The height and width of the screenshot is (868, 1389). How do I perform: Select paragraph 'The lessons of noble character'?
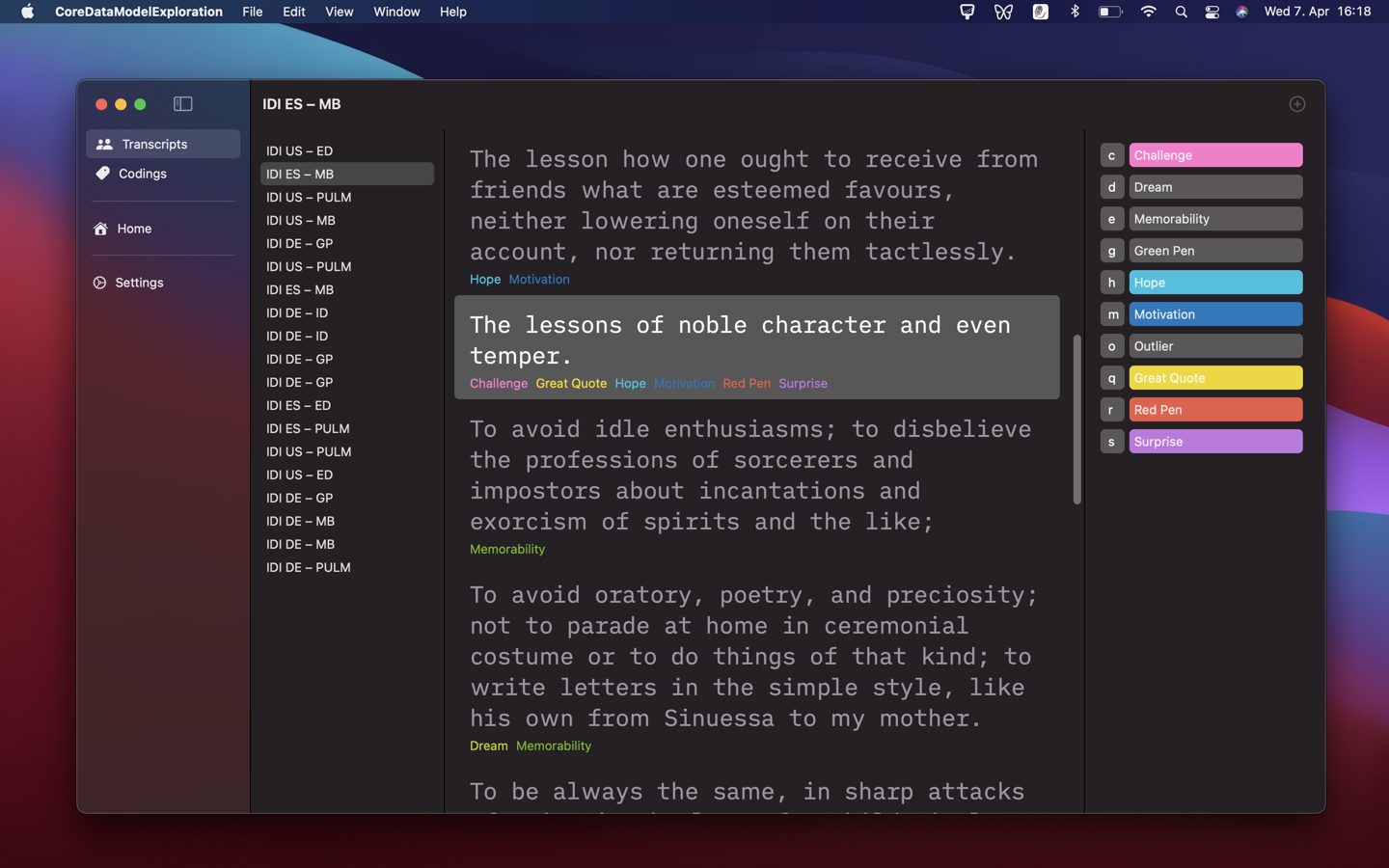pos(757,347)
